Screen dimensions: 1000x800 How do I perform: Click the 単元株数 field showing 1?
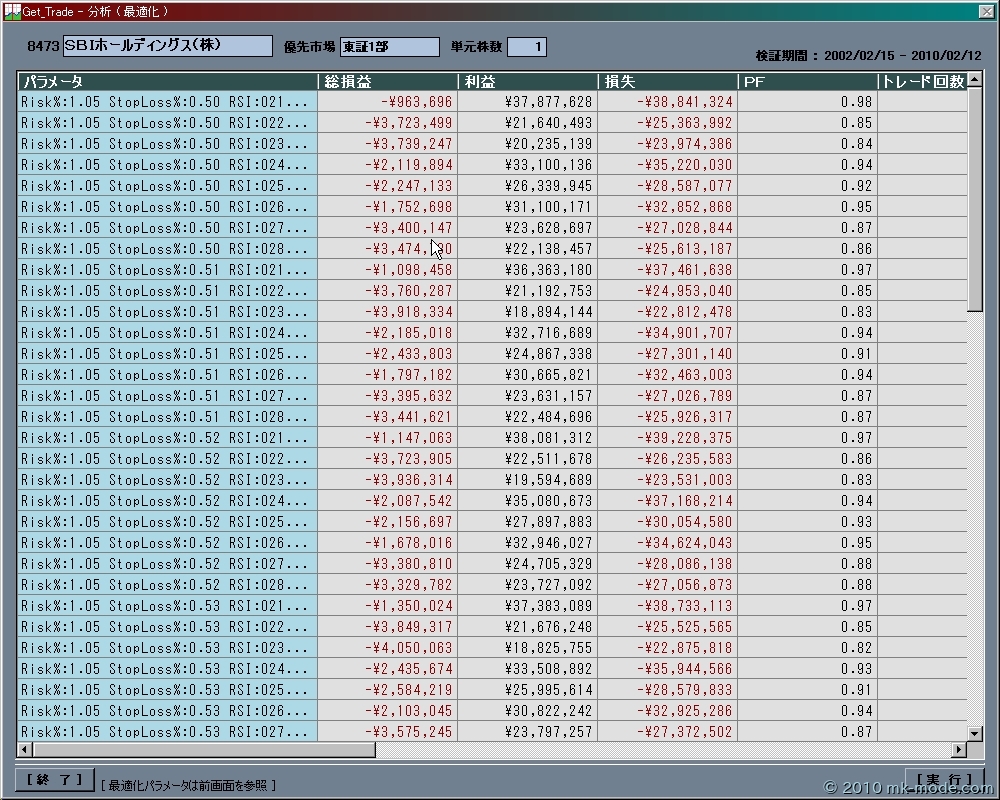pyautogui.click(x=526, y=47)
